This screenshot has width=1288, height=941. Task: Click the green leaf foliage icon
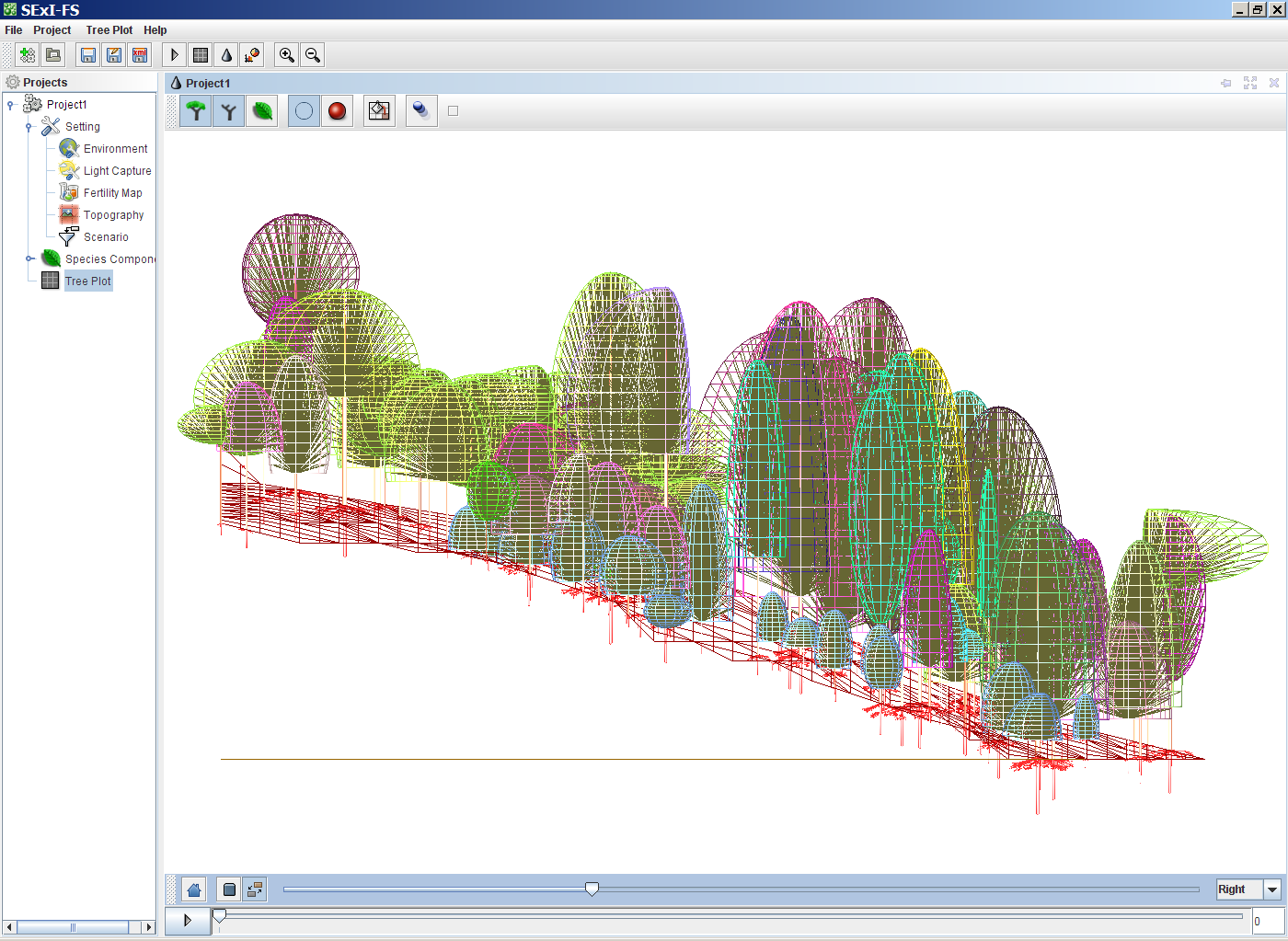tap(263, 111)
